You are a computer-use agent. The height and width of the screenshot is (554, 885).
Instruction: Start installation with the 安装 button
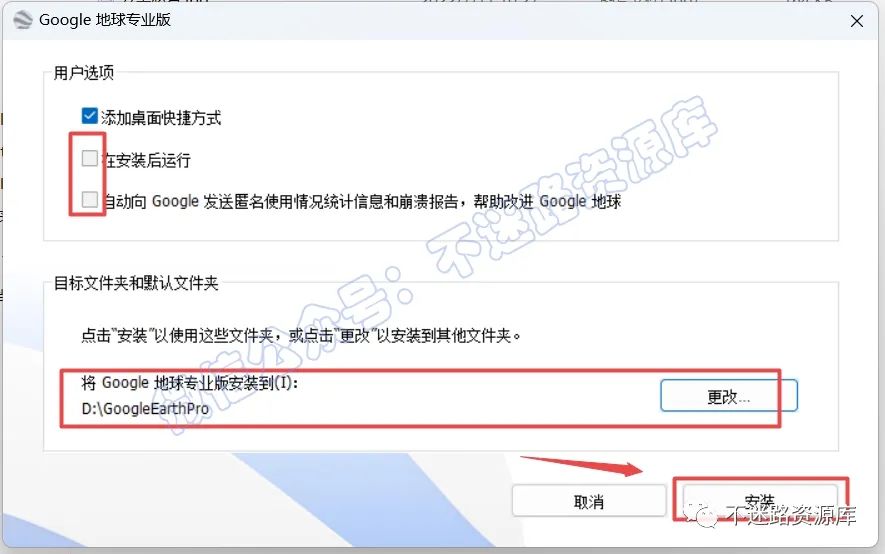(x=760, y=500)
